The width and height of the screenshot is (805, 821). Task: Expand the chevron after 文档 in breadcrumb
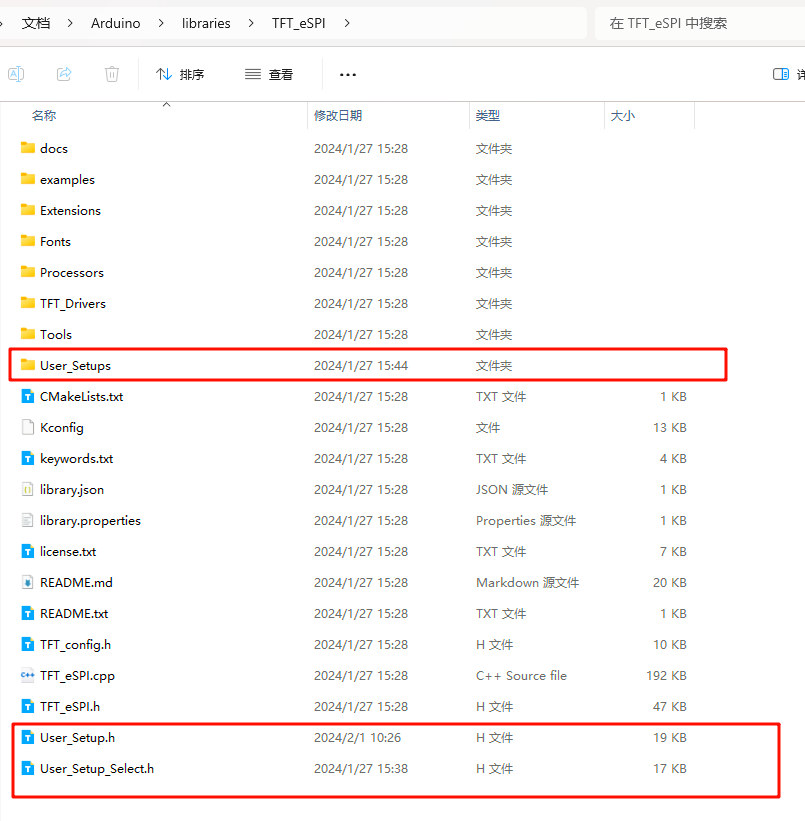(x=70, y=23)
